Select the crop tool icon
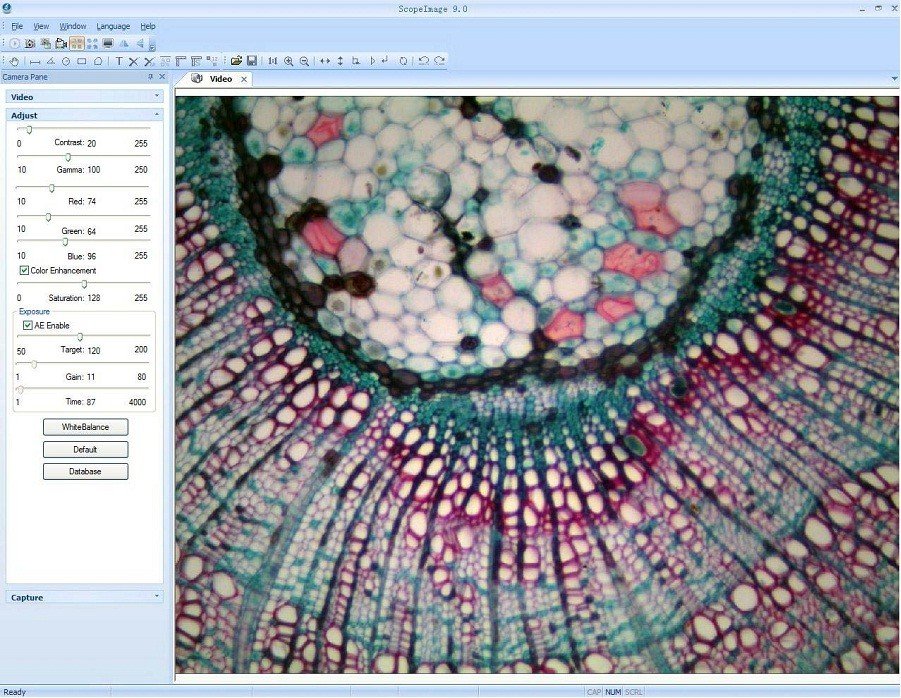 click(356, 61)
